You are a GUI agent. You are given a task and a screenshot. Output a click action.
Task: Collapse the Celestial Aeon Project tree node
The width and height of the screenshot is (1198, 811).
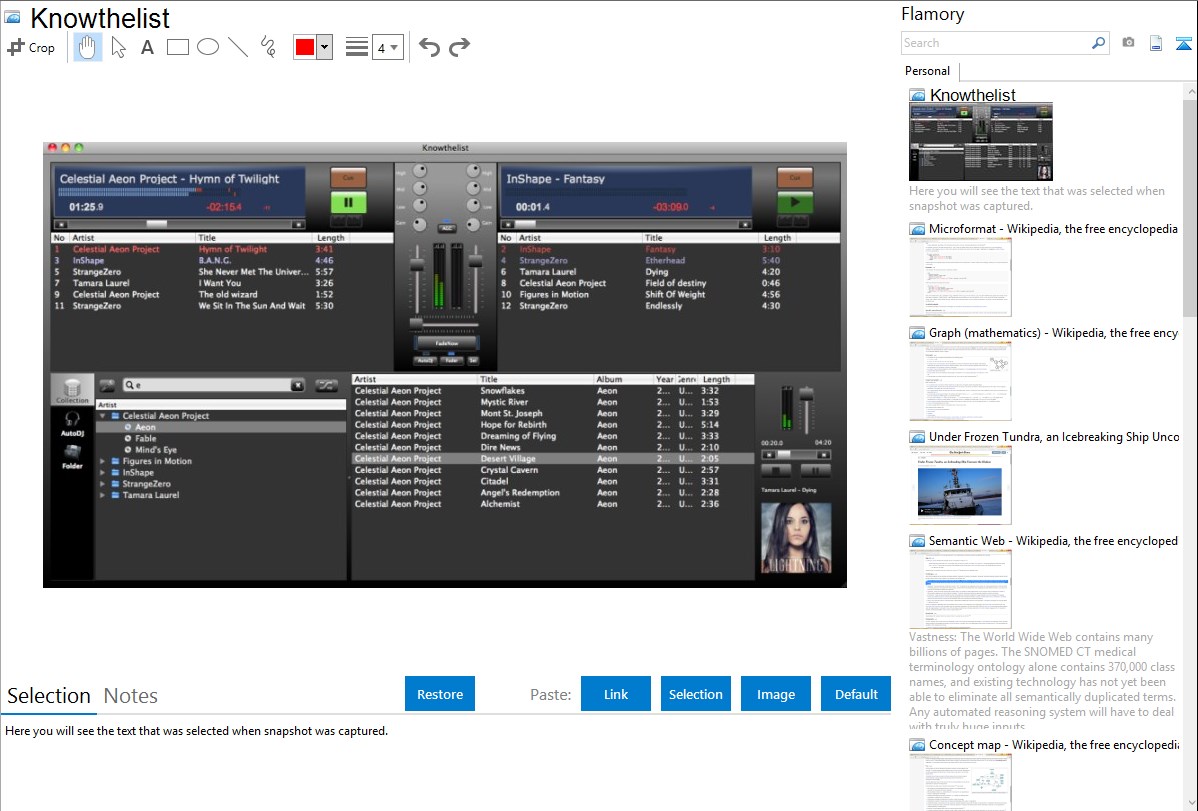[103, 416]
